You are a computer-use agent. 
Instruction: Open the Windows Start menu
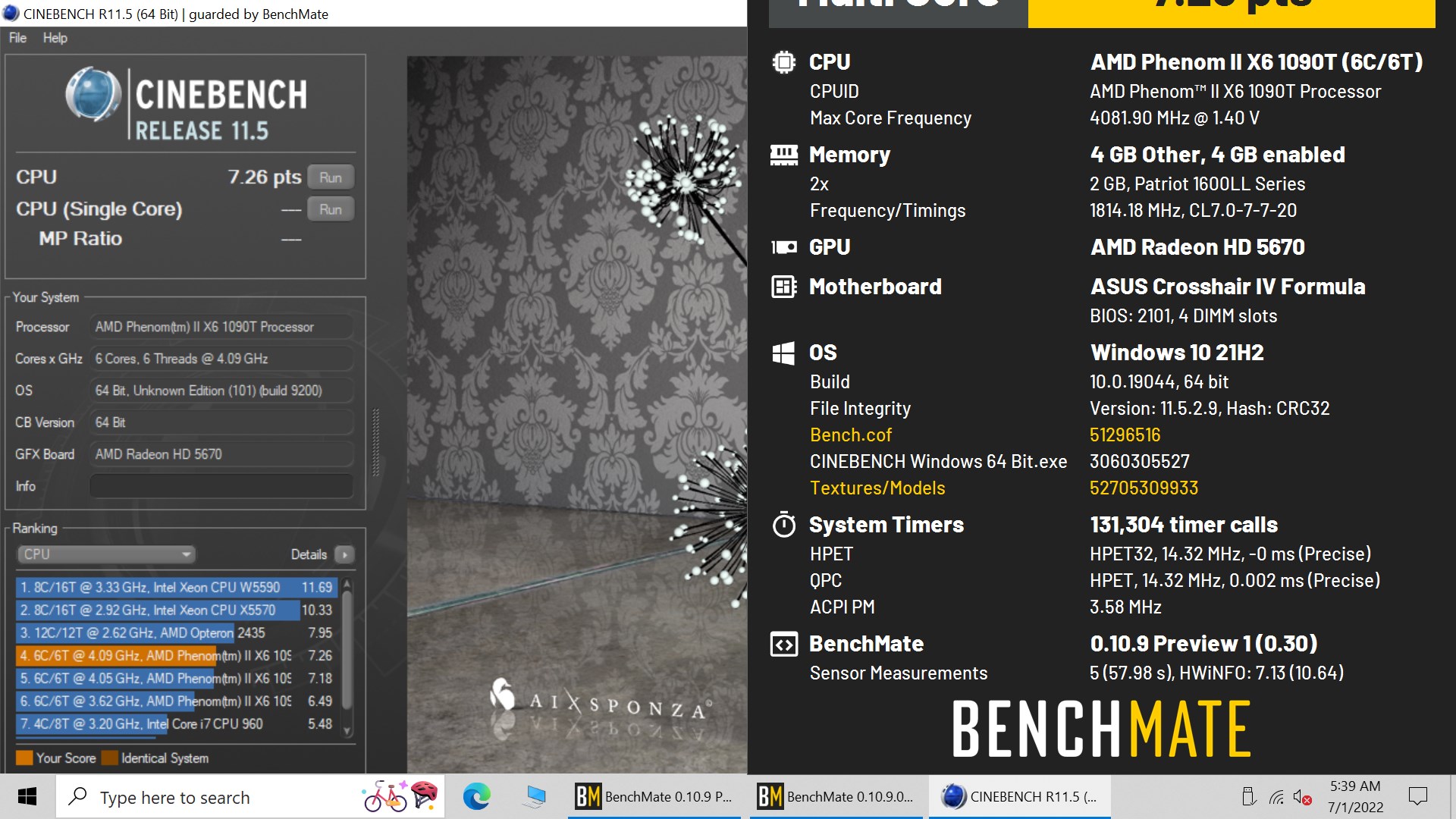tap(27, 797)
